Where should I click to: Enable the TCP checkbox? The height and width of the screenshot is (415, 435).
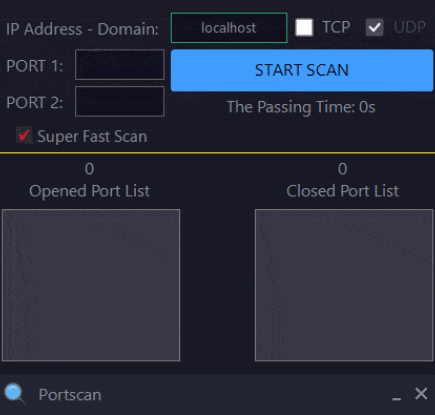(x=304, y=27)
